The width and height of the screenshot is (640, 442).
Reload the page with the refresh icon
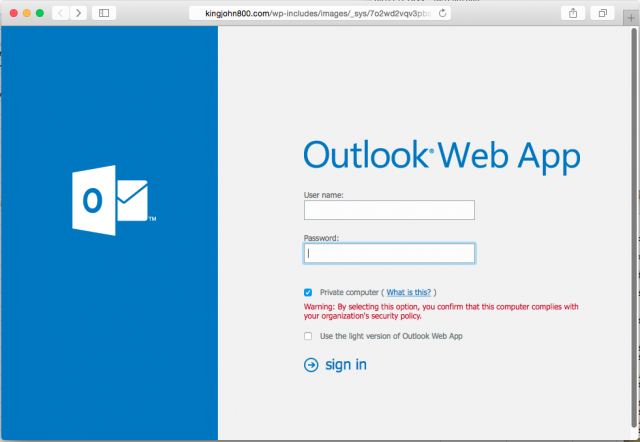(442, 13)
